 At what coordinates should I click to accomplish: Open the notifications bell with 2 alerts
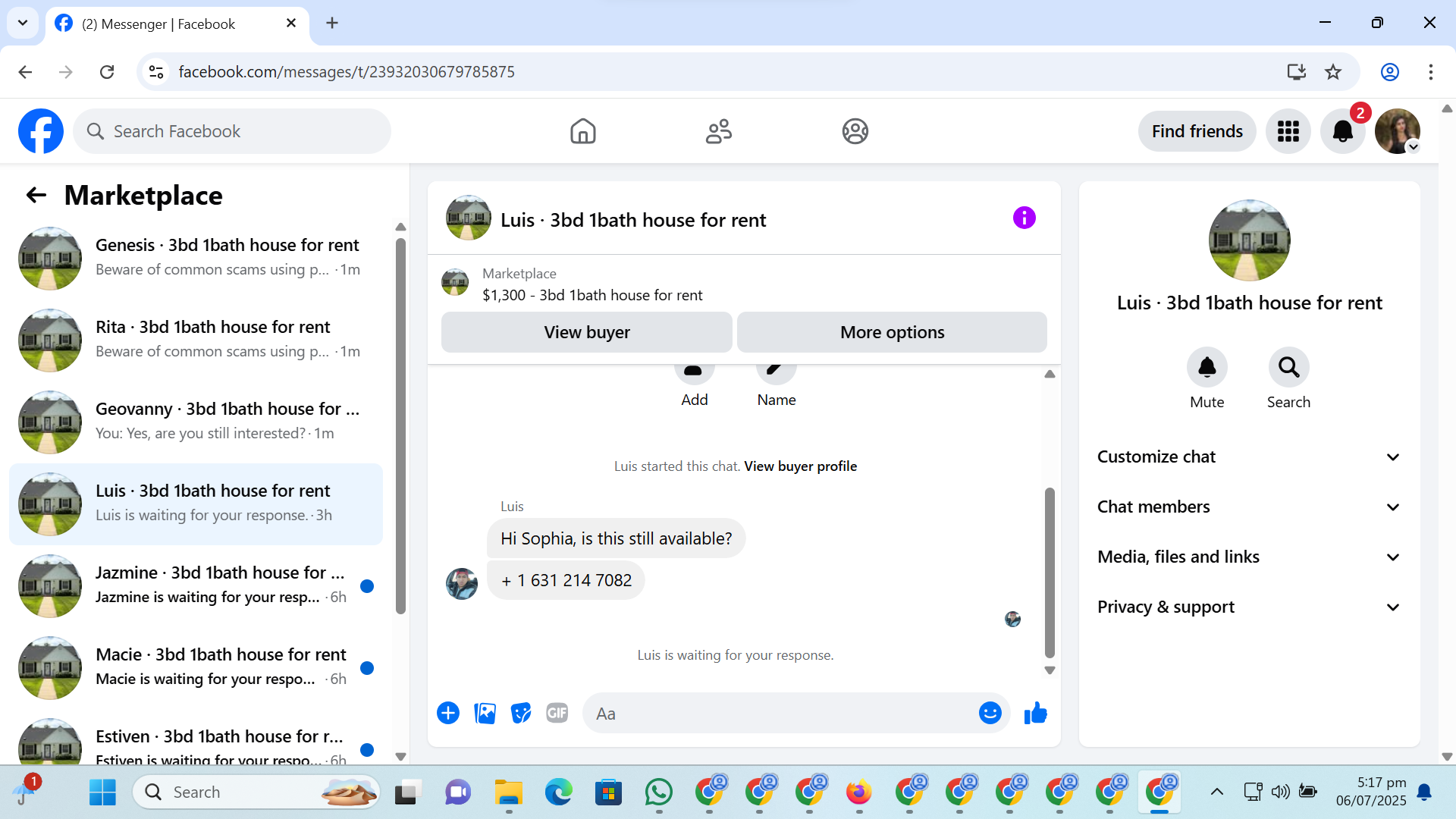point(1343,131)
